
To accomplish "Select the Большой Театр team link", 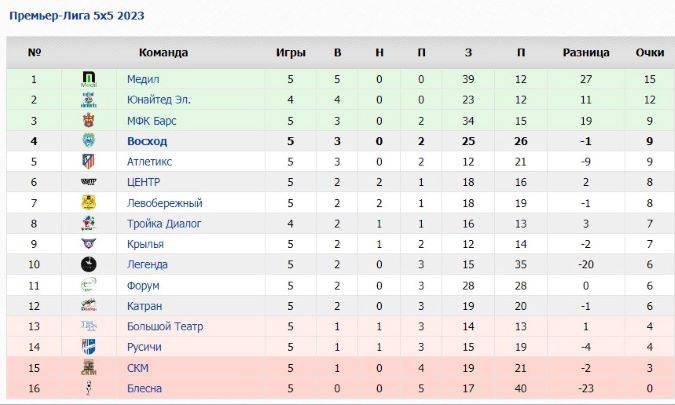I will (x=165, y=326).
